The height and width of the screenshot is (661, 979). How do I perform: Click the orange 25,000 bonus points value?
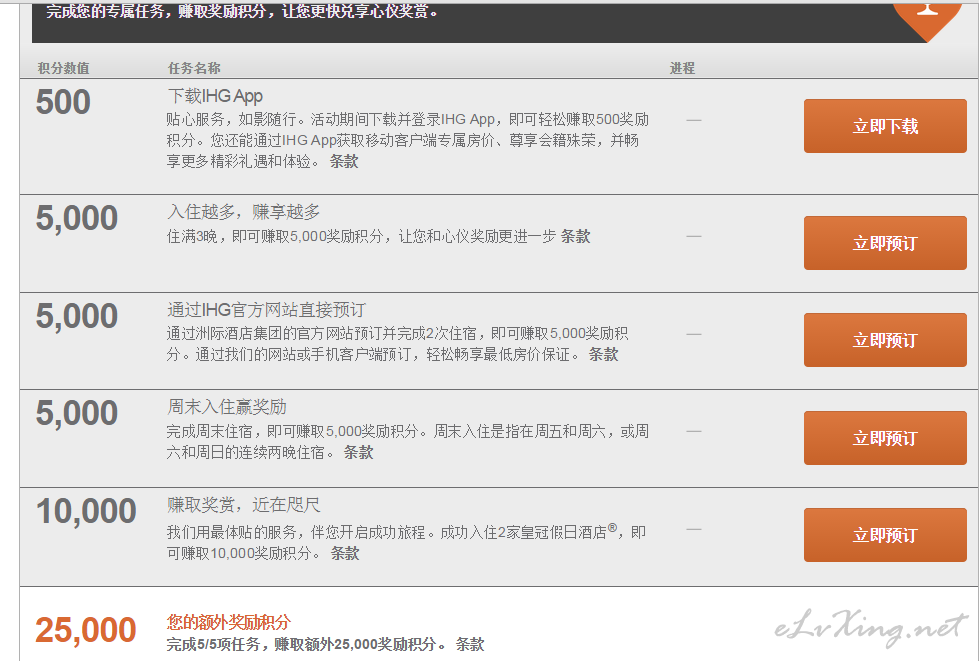tap(86, 630)
